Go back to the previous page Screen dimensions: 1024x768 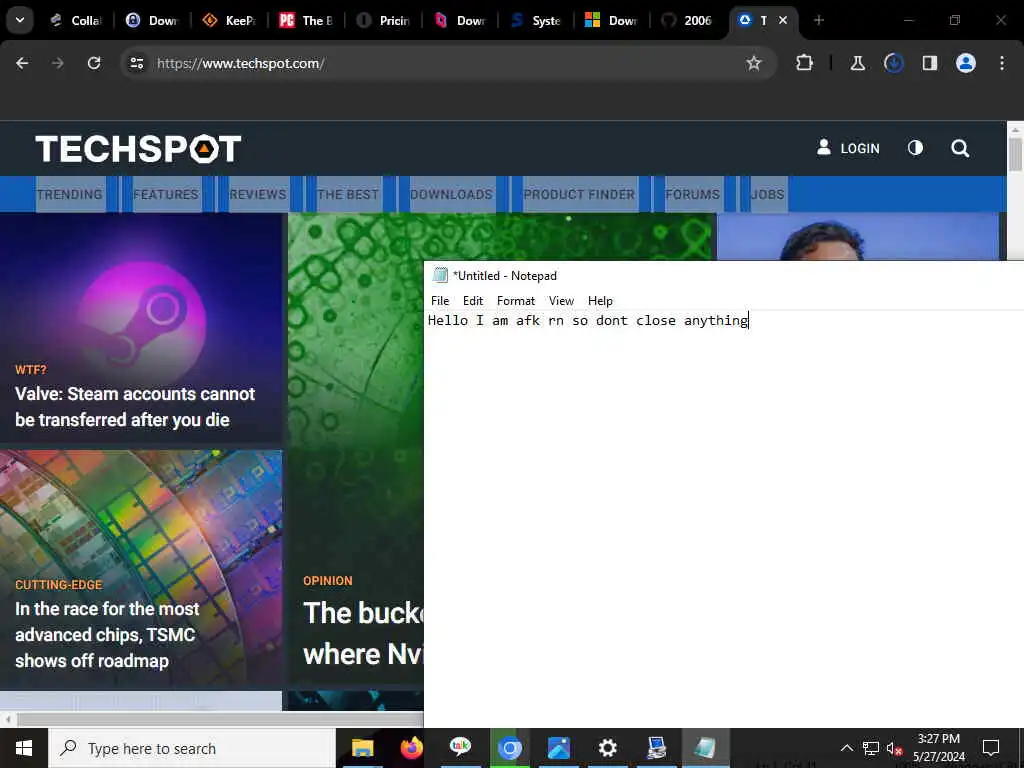point(22,63)
